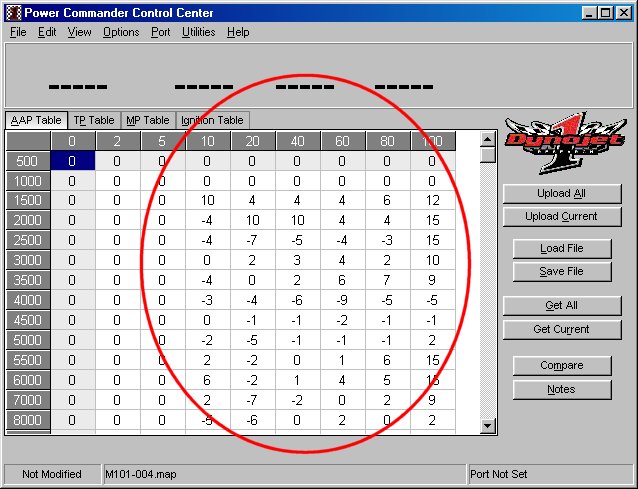The width and height of the screenshot is (638, 489).
Task: Select cell 10 in 1500 row, column 10
Action: pyautogui.click(x=208, y=201)
